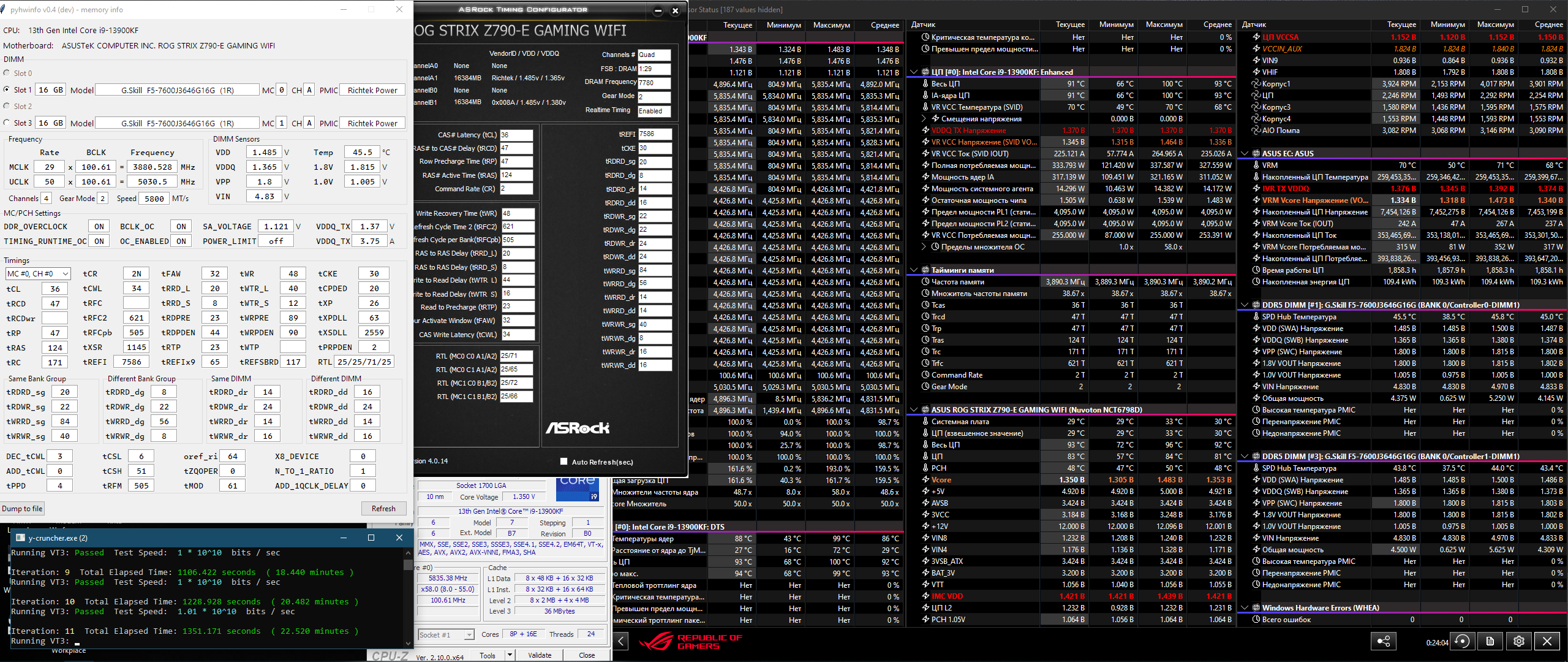Image resolution: width=1568 pixels, height=662 pixels.
Task: Collapse the Windows Hardware Errors (WHEA) group
Action: click(1245, 608)
